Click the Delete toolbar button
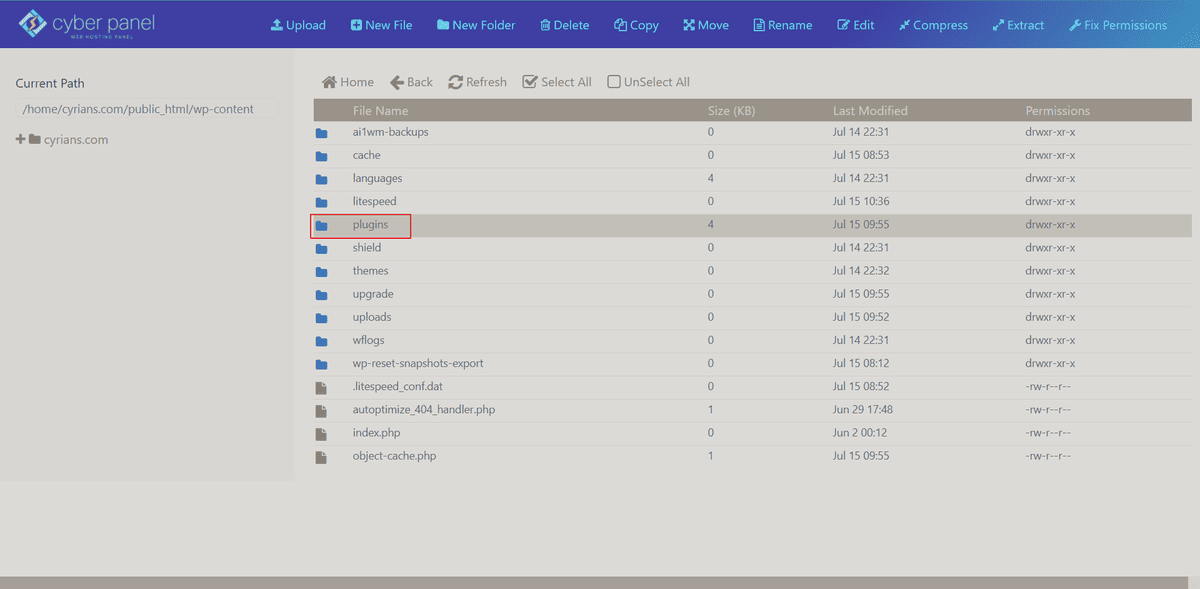This screenshot has width=1200, height=589. 564,25
